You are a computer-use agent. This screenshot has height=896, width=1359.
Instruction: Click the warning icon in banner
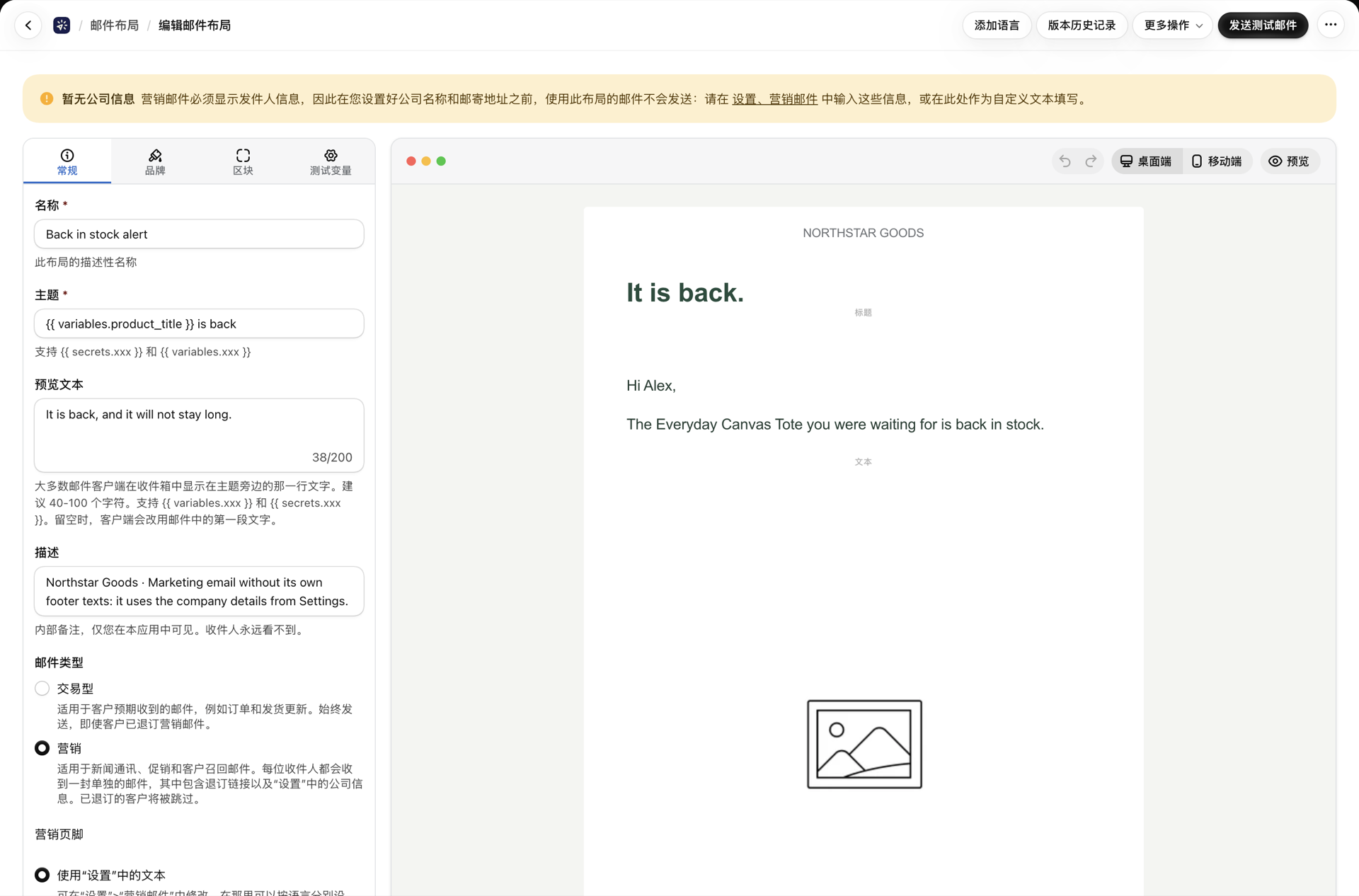point(47,99)
